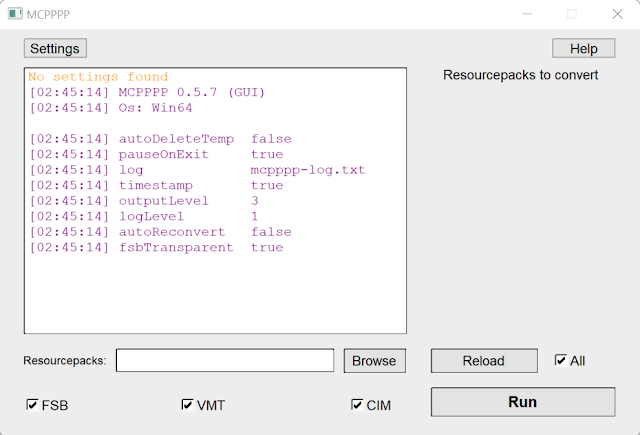Click the autoReconvert false log line
Viewport: 640px width, 435px height.
160,232
